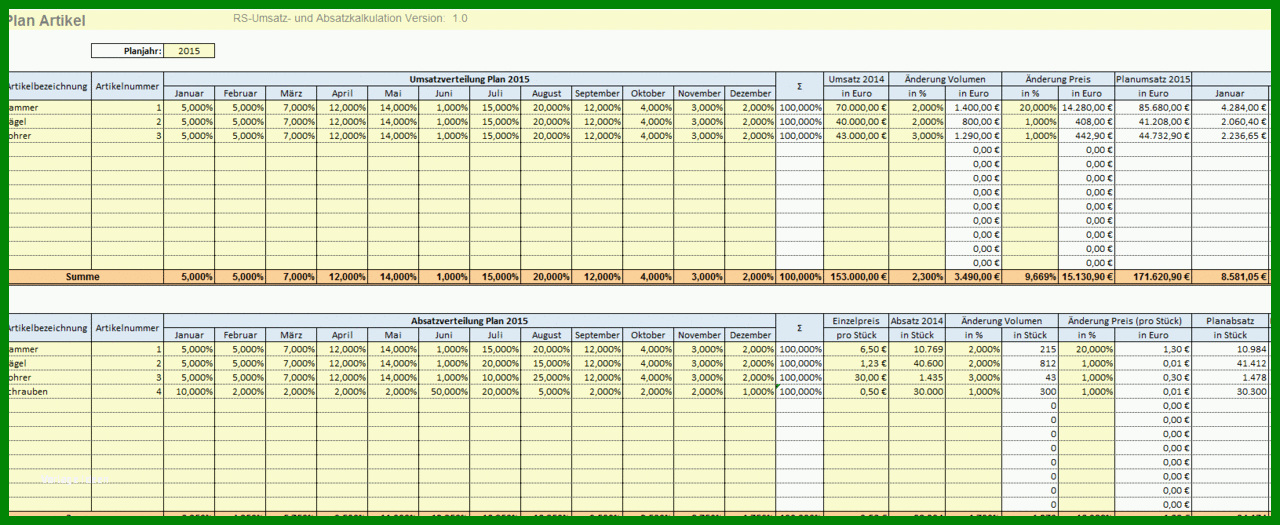This screenshot has width=1280, height=525.
Task: Select the 'Planjahr:' label cell
Action: point(127,51)
